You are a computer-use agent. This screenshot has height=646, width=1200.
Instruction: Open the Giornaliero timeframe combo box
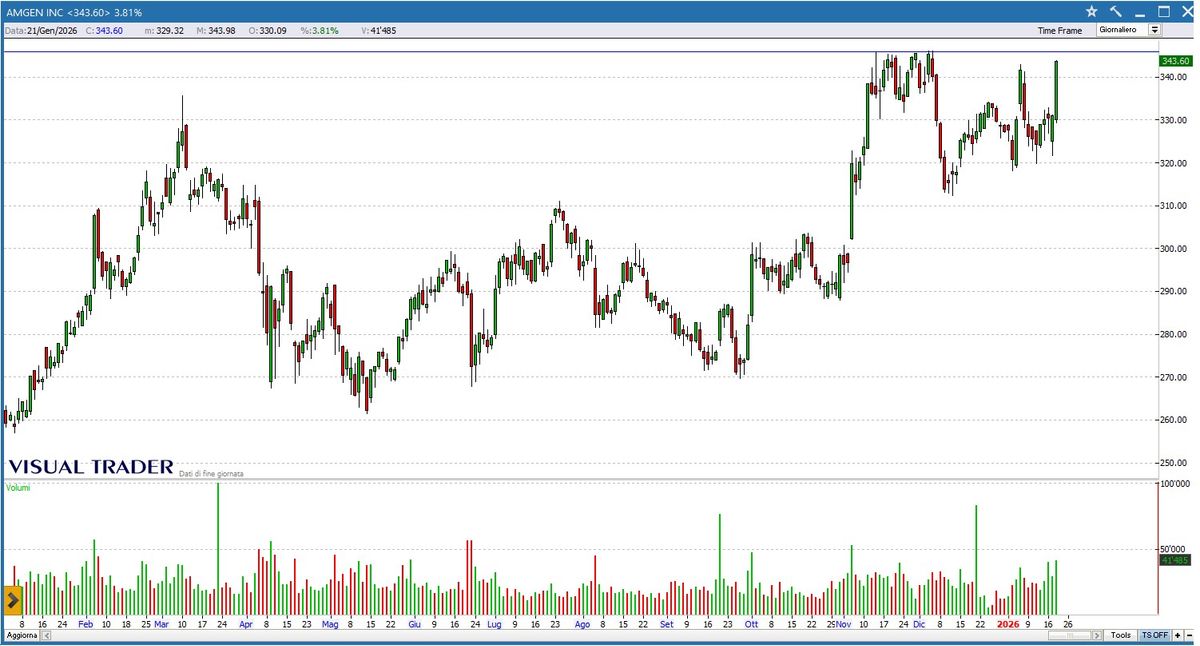(1120, 30)
